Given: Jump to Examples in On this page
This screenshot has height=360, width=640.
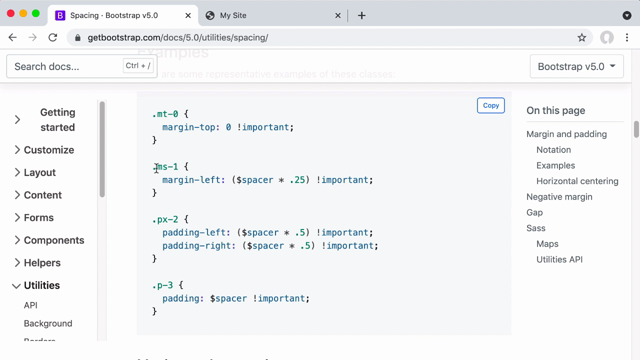Looking at the screenshot, I should 556,165.
